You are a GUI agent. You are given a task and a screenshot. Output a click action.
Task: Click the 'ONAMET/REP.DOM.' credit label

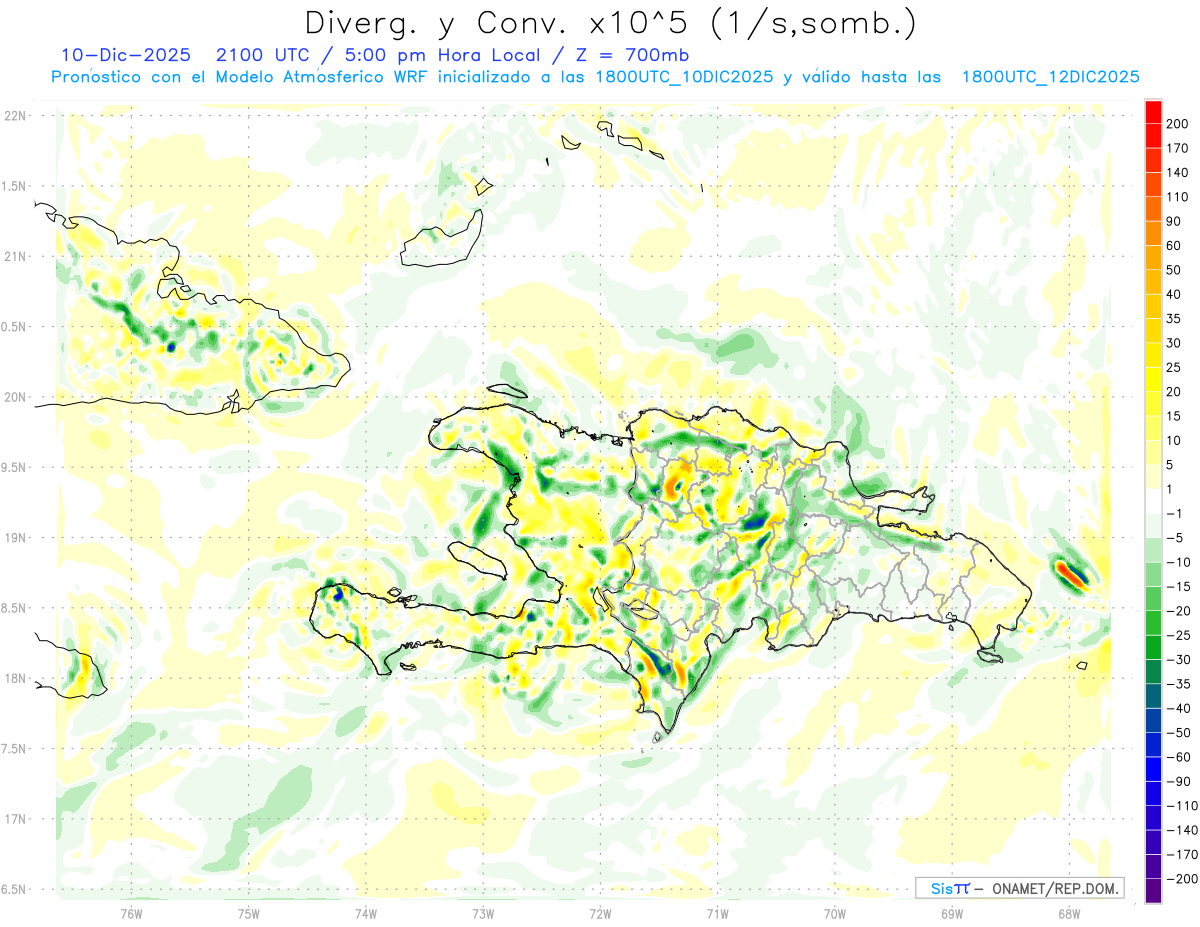coord(1054,888)
